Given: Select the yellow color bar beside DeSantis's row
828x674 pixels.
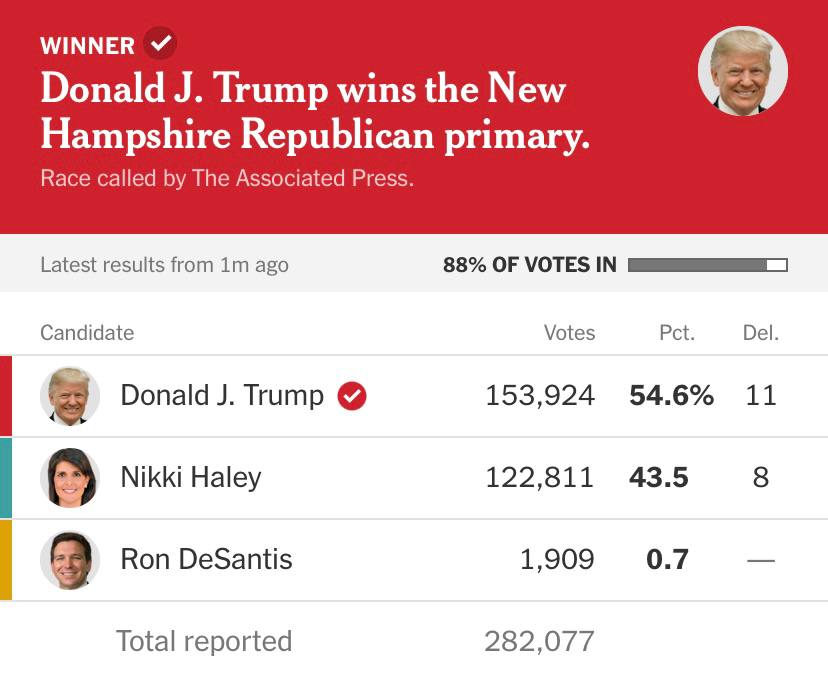Looking at the screenshot, I should (x=6, y=560).
